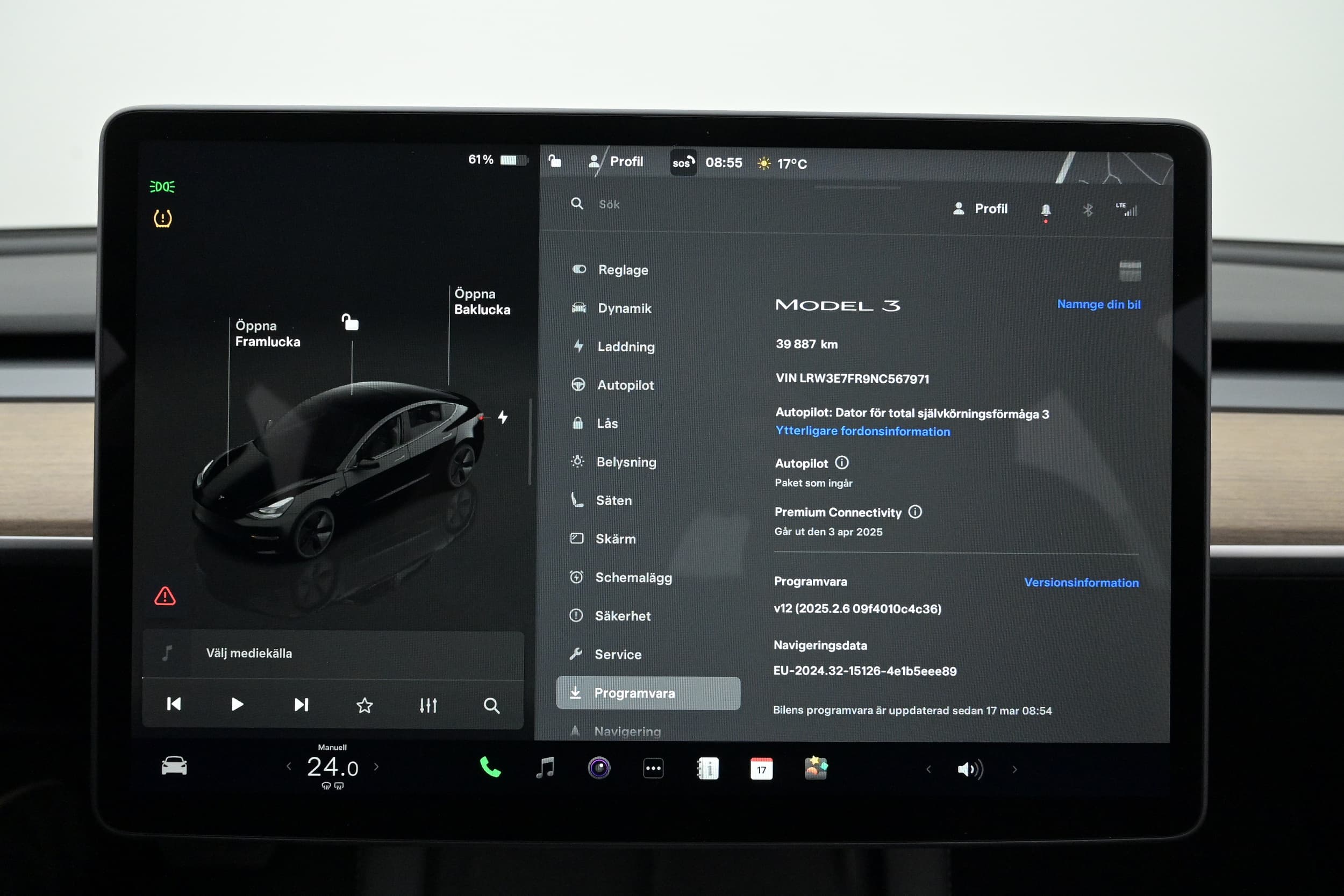This screenshot has width=1344, height=896.
Task: Decrease cabin temperature with left arrow
Action: pos(289,766)
